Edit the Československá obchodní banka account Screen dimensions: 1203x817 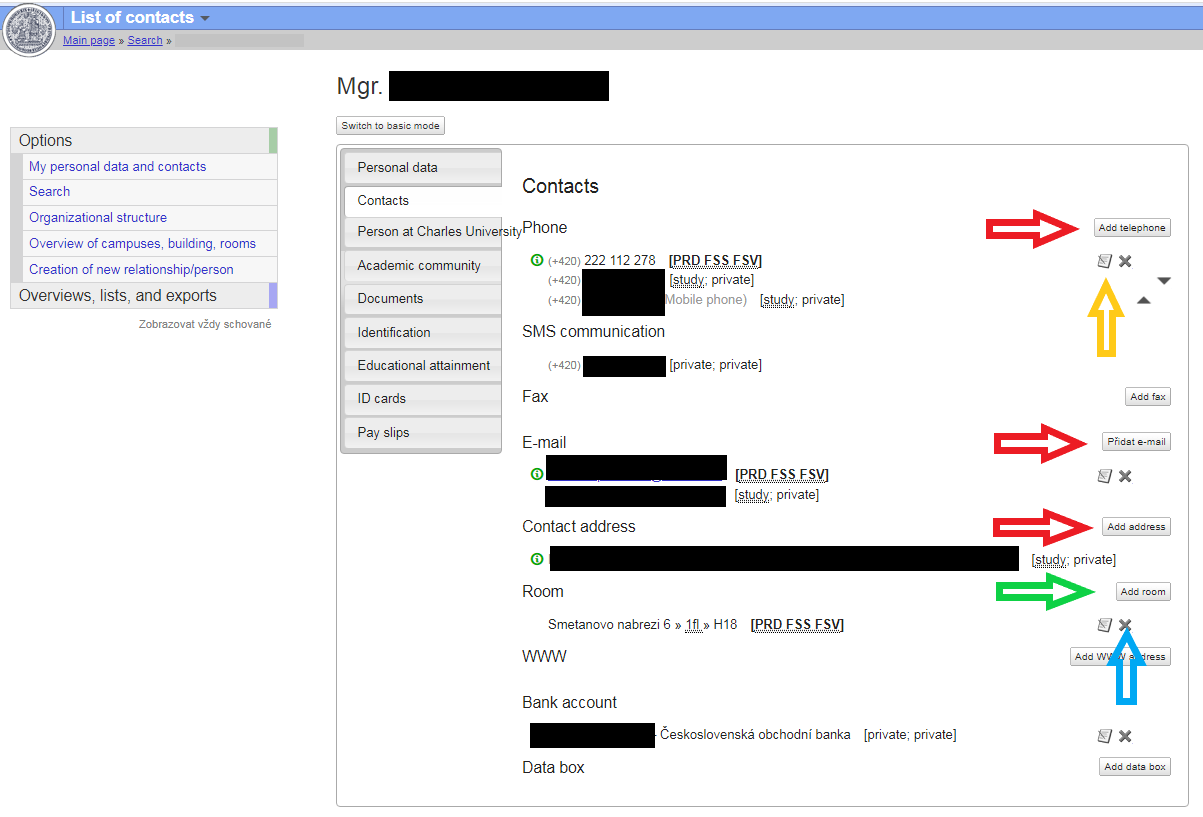click(1104, 736)
